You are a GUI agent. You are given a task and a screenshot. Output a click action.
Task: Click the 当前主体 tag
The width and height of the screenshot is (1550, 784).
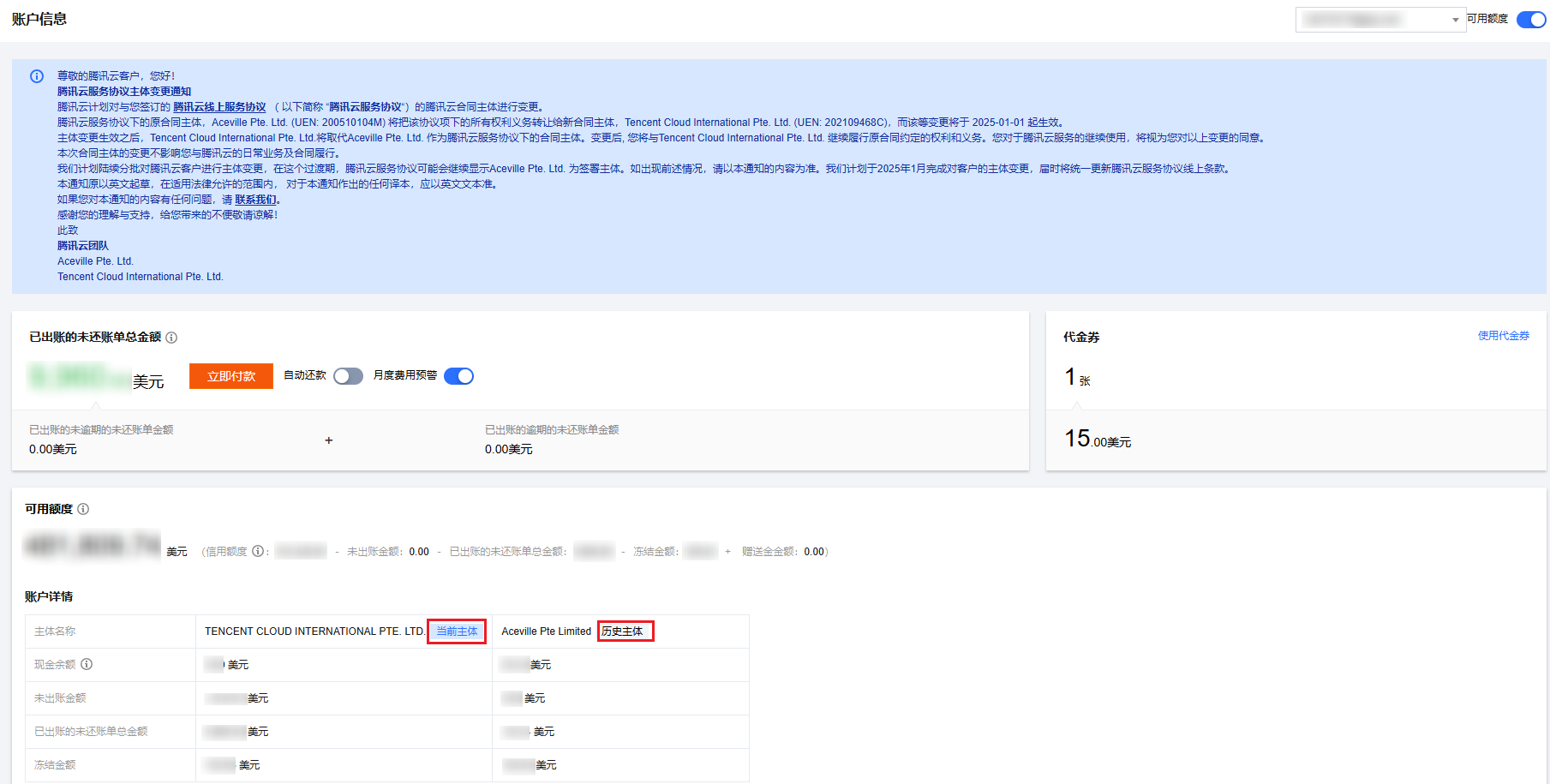coord(457,631)
